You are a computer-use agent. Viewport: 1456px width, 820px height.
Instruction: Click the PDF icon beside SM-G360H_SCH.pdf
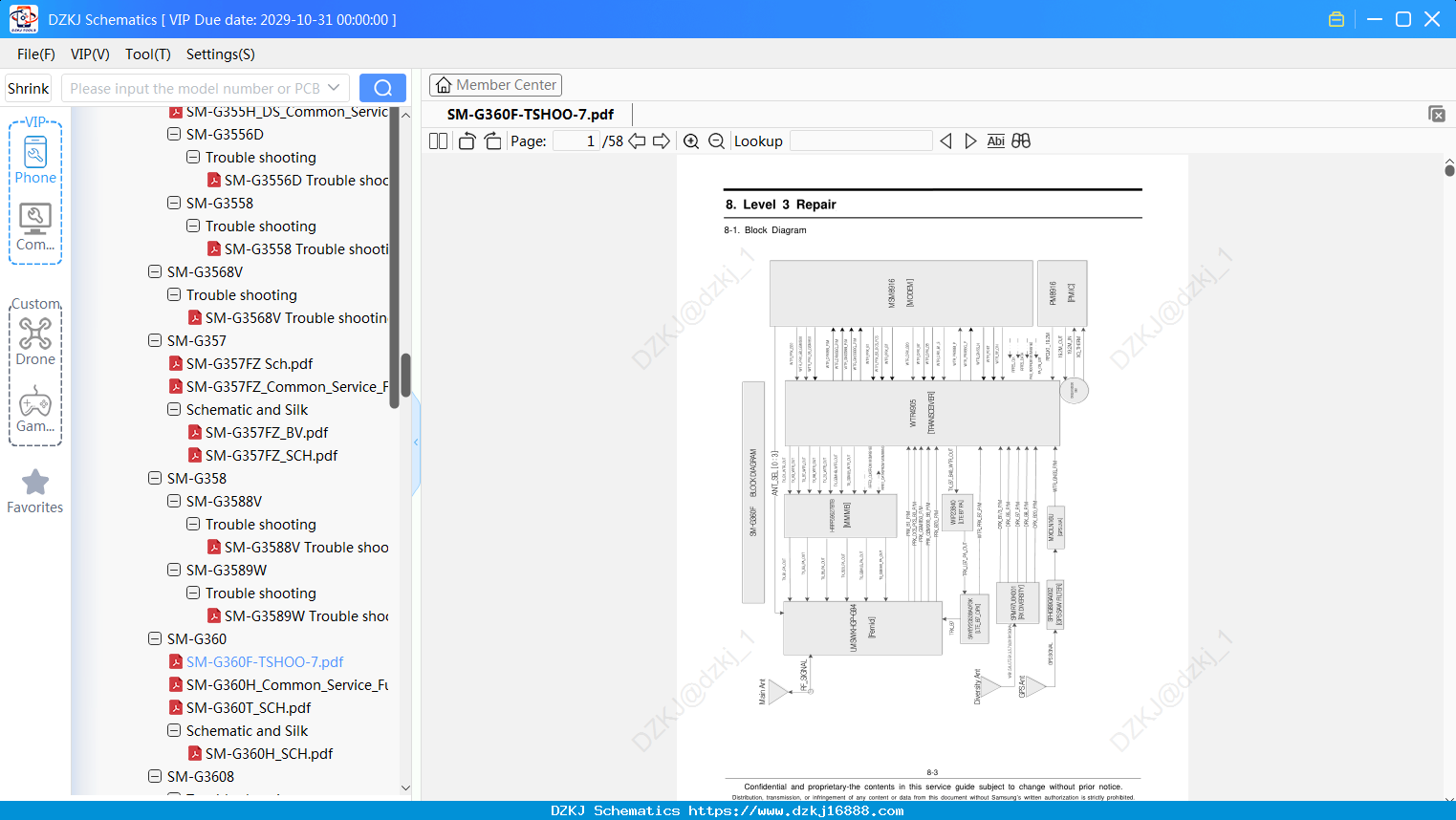(x=195, y=753)
